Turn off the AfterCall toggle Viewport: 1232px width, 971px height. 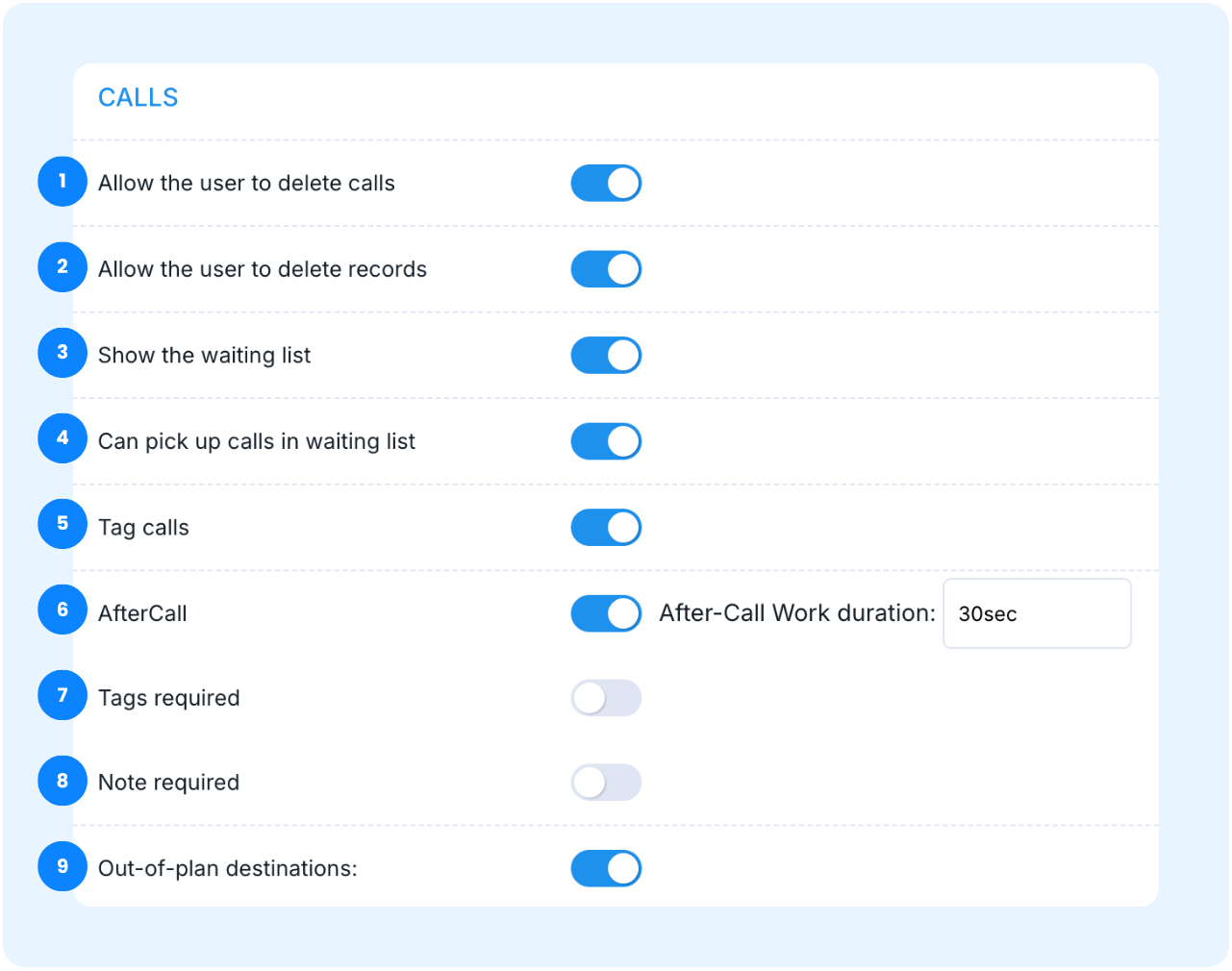606,613
